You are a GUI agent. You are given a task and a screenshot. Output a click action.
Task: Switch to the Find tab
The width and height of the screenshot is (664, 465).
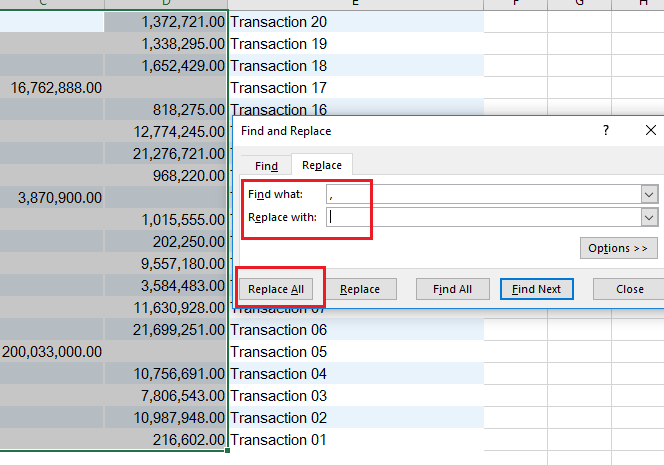(266, 166)
